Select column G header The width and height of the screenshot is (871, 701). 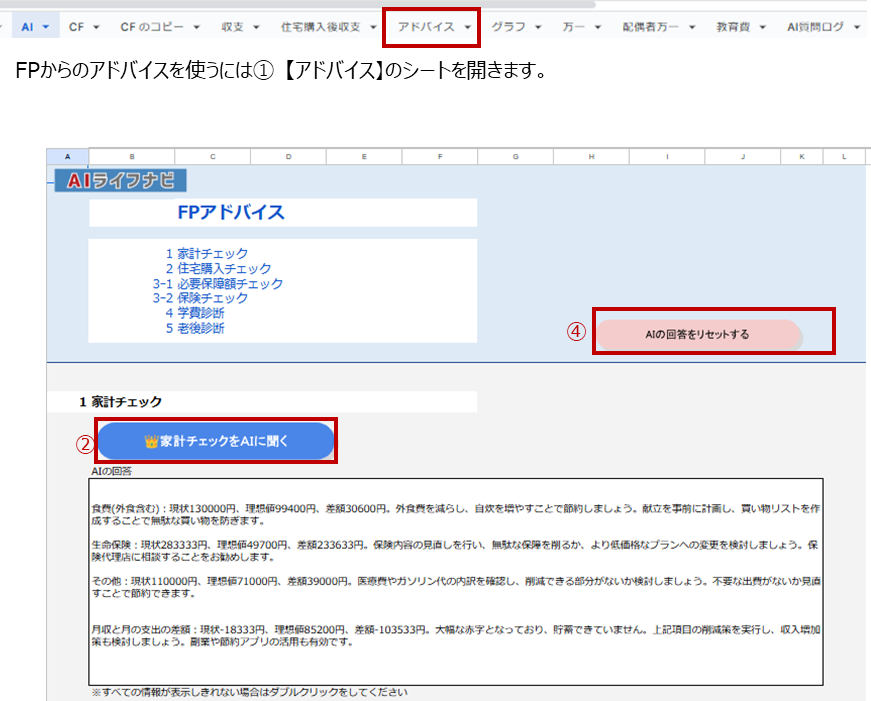(x=515, y=157)
